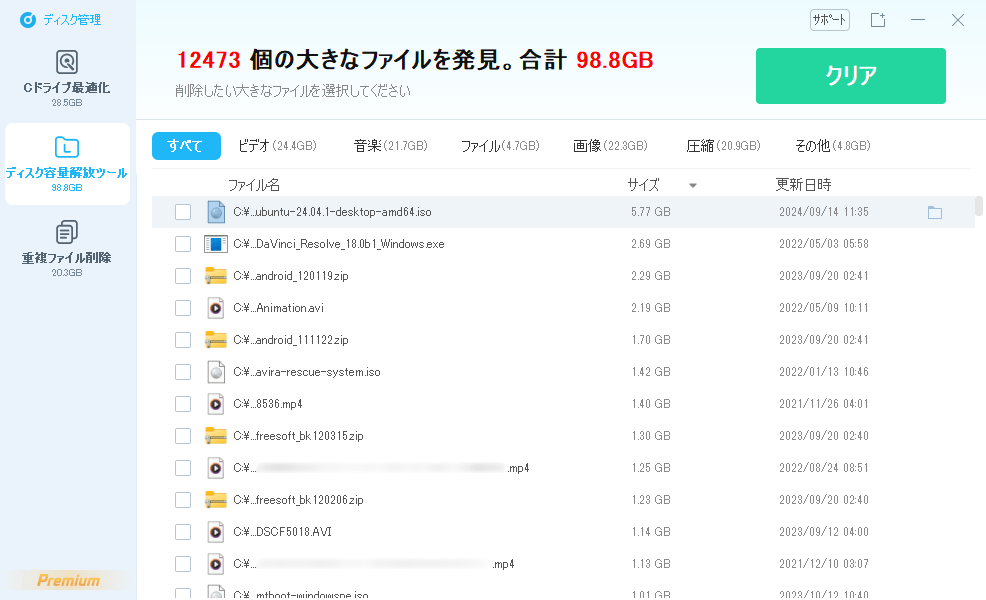Tick checkbox for android_120119.zip

click(183, 276)
